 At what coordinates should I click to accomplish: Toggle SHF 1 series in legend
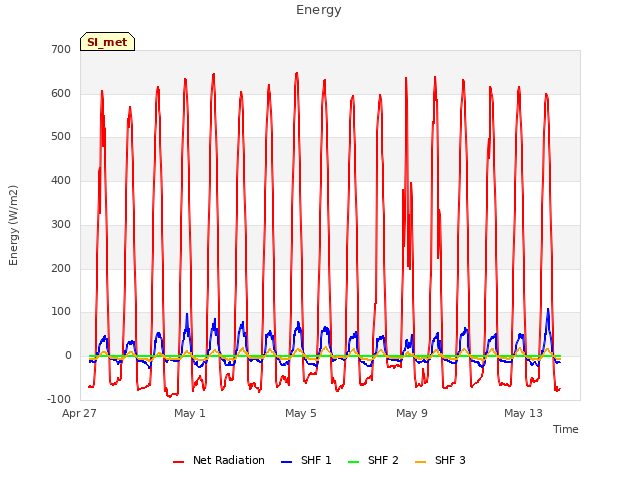tap(306, 460)
